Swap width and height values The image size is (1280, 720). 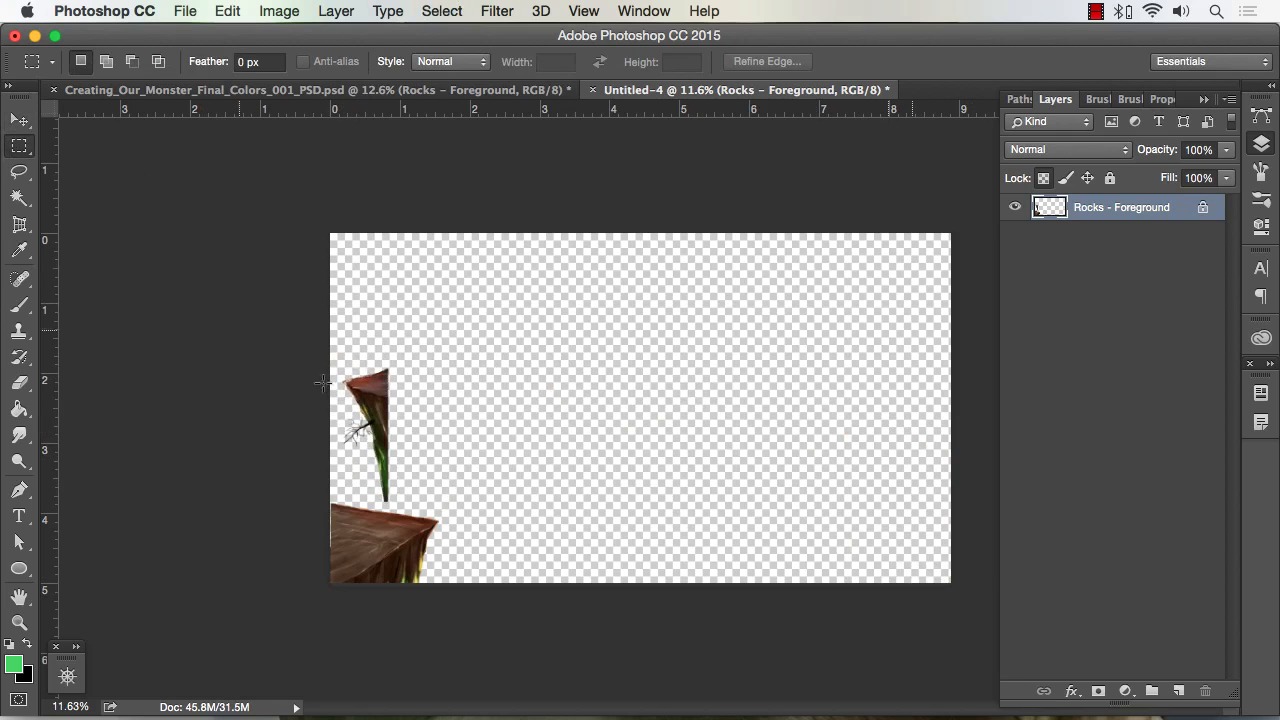click(x=599, y=62)
